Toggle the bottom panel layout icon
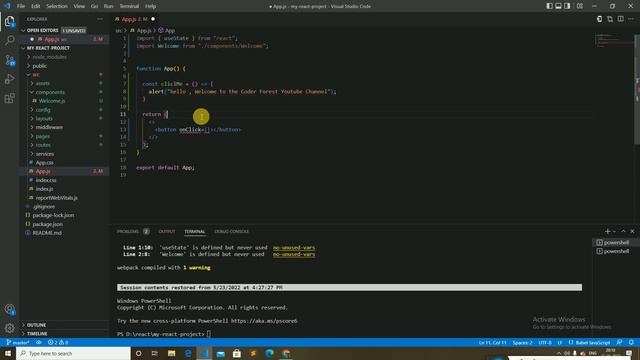Viewport: 640px width, 360px height. coord(558,6)
